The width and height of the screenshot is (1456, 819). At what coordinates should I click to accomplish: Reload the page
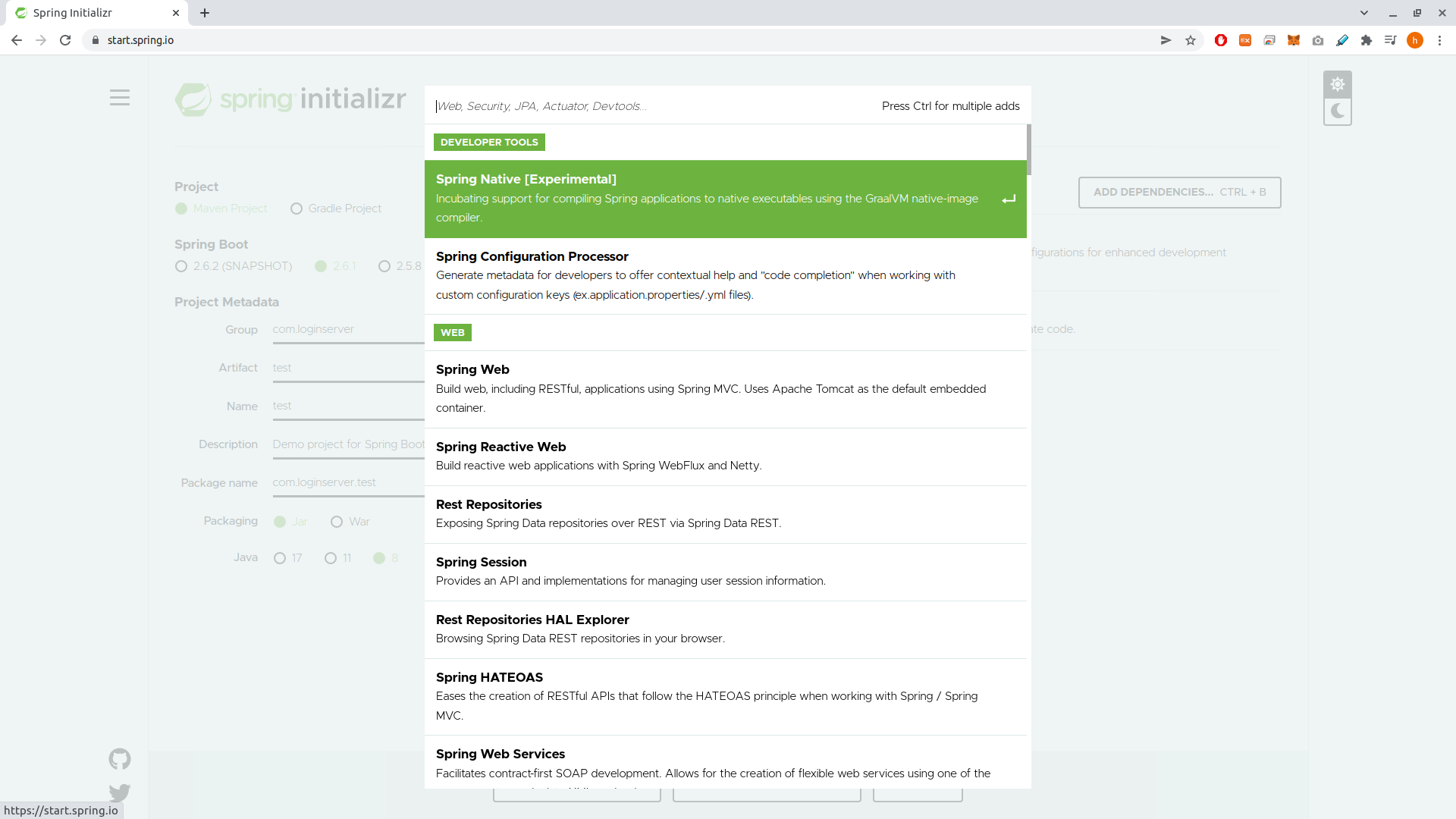click(65, 40)
